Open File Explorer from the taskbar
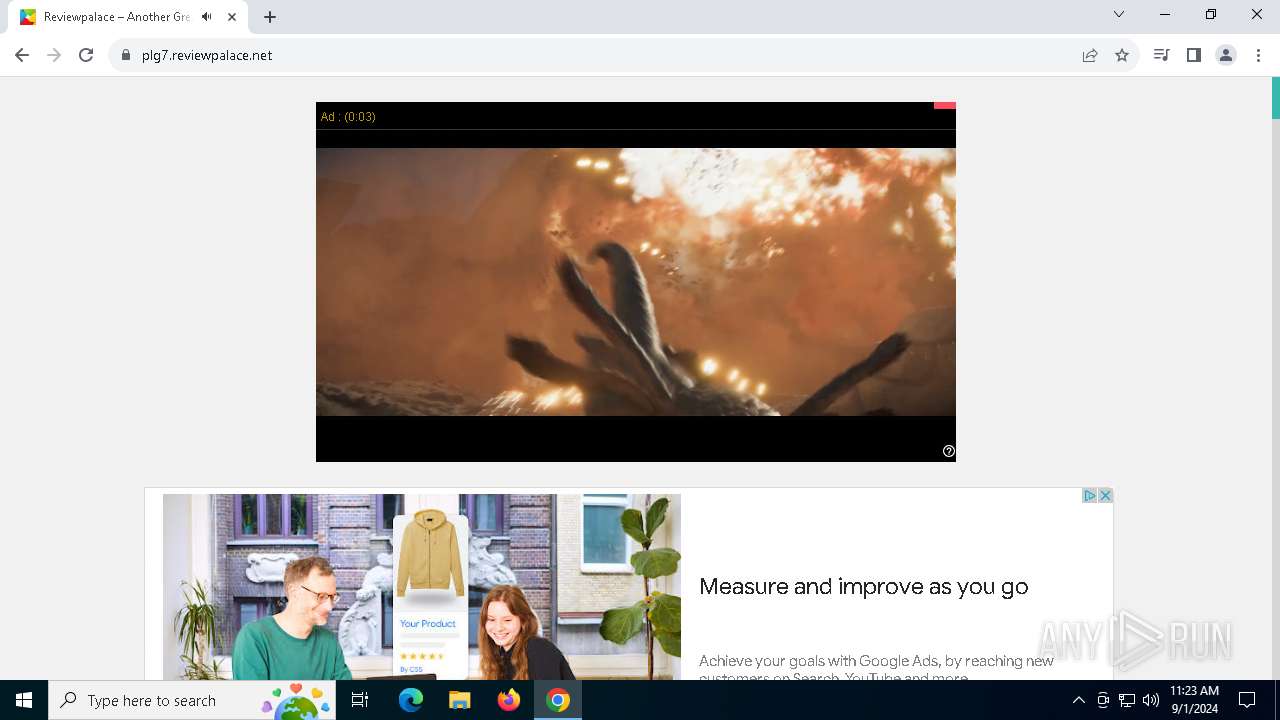1280x720 pixels. (x=460, y=700)
